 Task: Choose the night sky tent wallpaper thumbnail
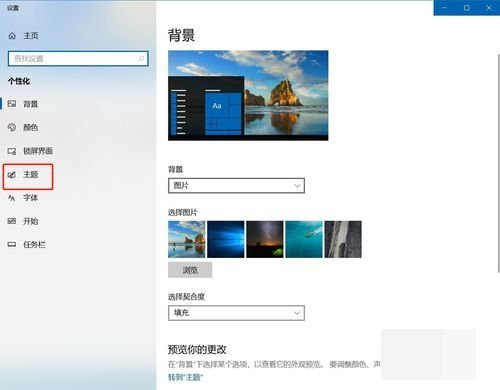coord(265,239)
